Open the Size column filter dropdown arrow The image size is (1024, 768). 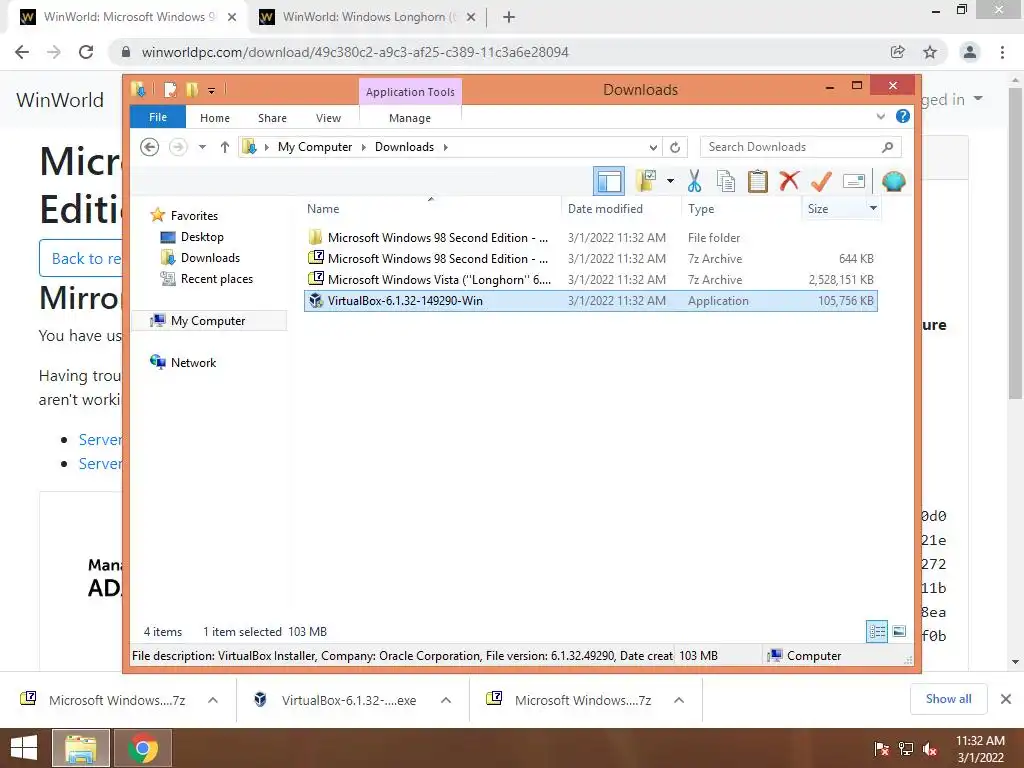873,208
